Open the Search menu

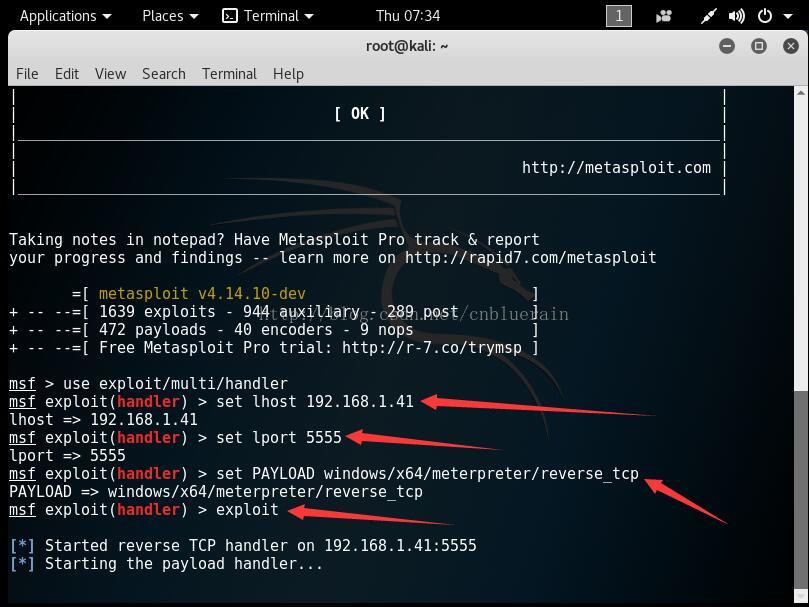tap(164, 74)
